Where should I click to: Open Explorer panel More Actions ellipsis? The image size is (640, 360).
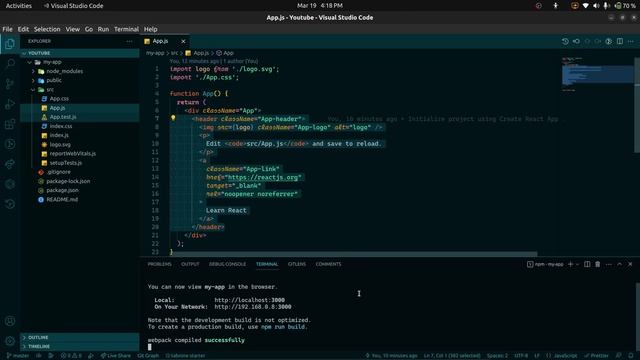129,41
